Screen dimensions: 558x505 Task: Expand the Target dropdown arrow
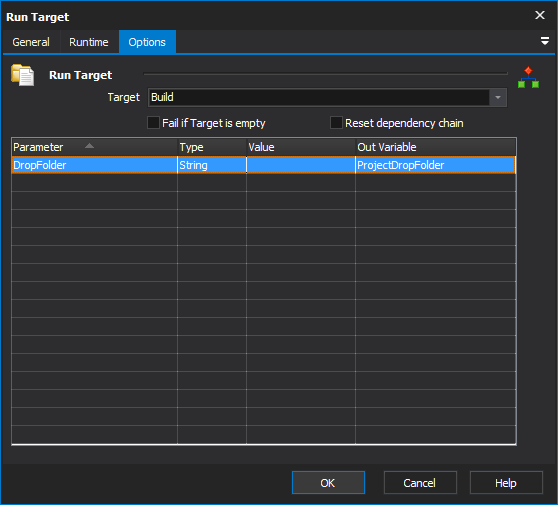[x=498, y=97]
